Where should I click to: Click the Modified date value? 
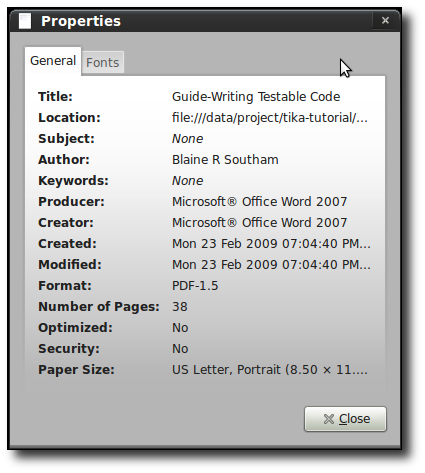tap(271, 265)
